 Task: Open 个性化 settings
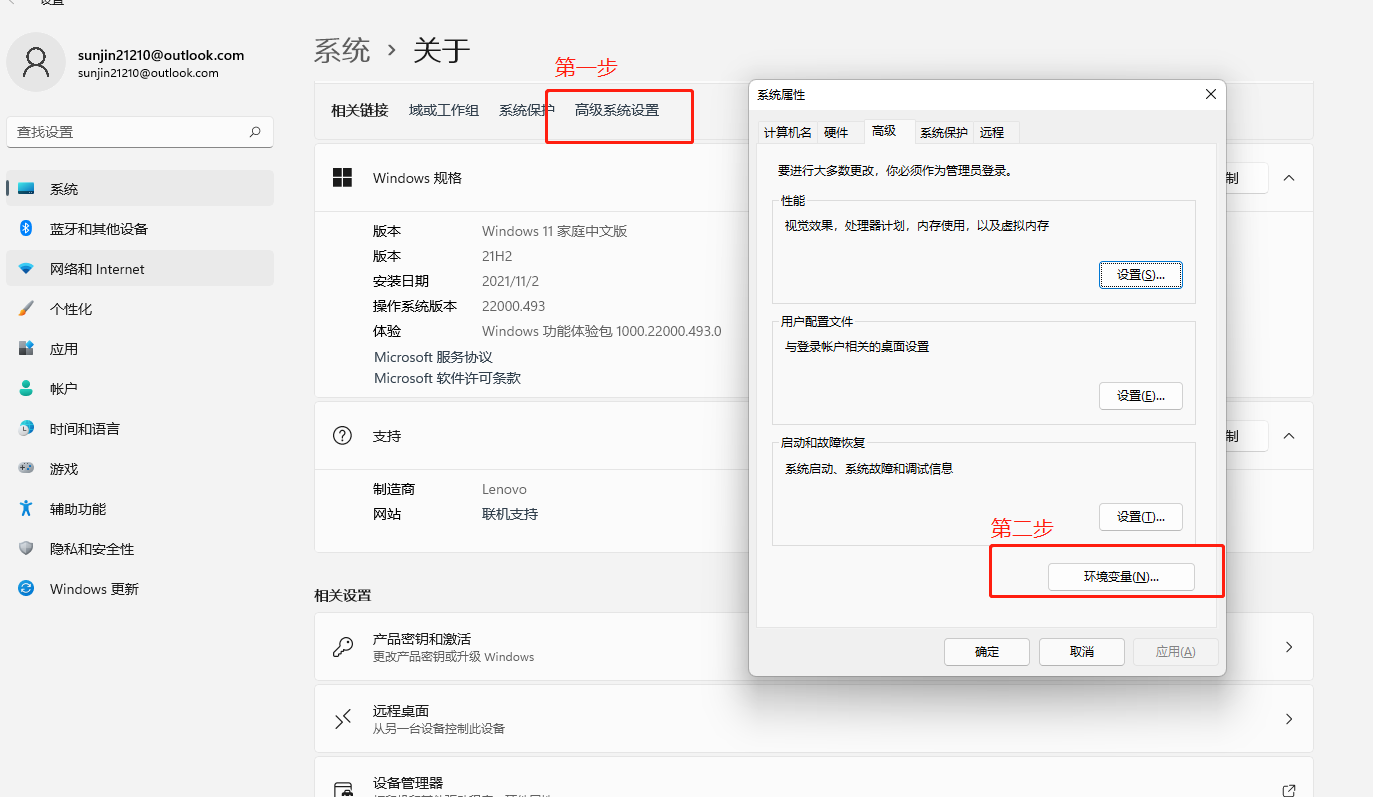pyautogui.click(x=140, y=308)
